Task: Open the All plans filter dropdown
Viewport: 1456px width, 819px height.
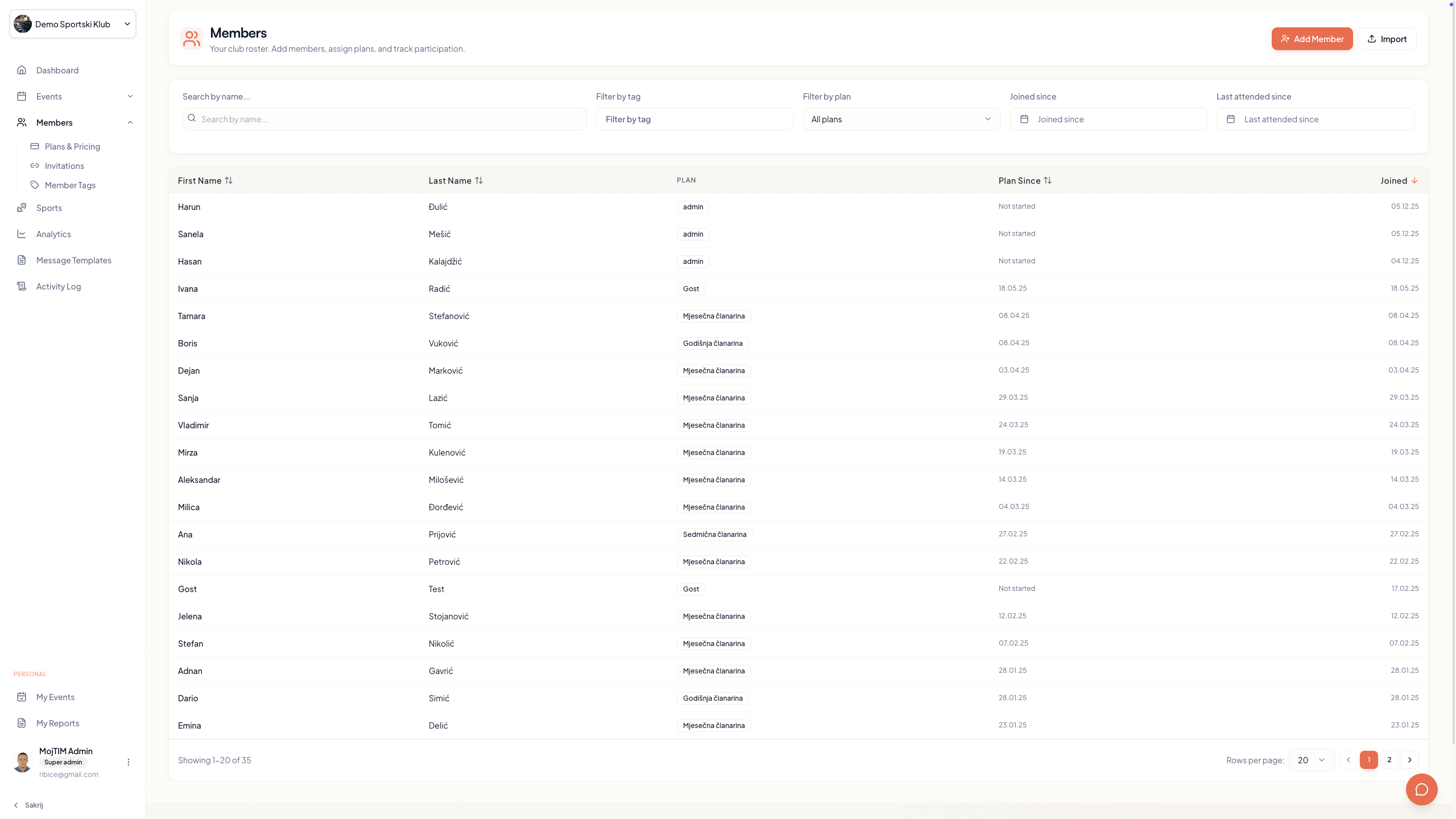Action: point(901,119)
